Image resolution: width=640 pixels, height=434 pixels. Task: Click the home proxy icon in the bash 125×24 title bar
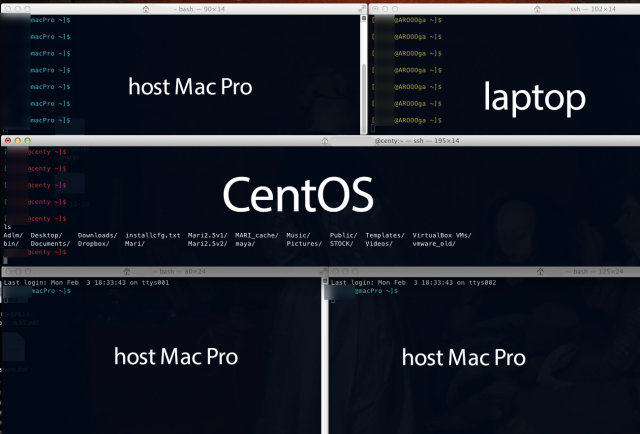[540, 272]
